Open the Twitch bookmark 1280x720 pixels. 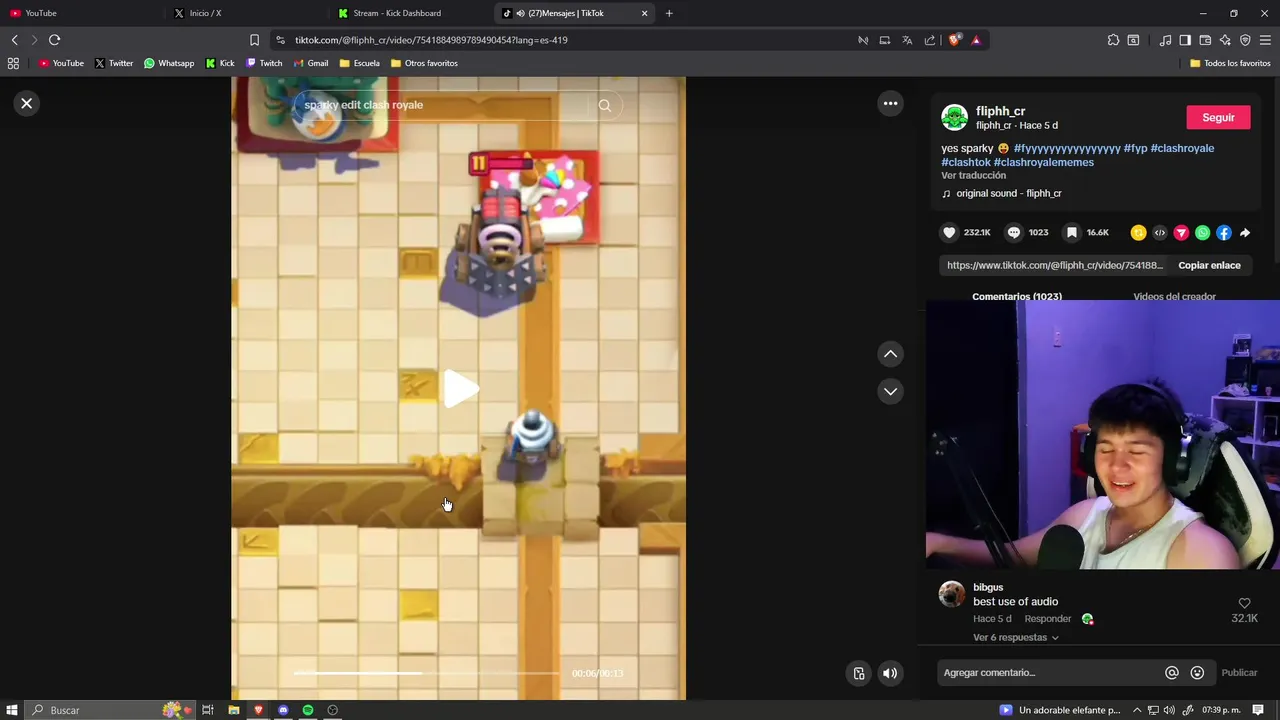[264, 63]
